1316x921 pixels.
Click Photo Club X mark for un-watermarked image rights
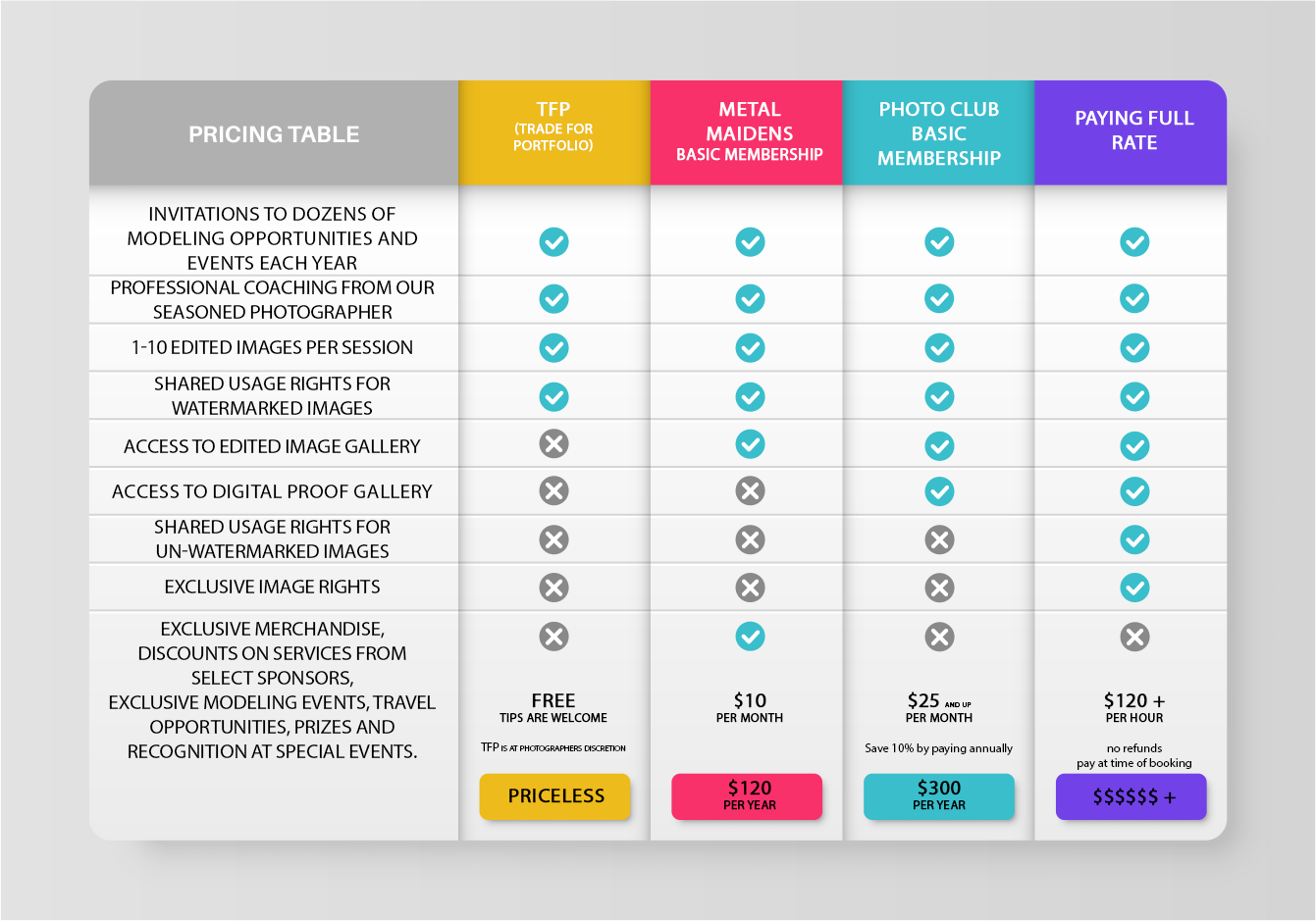pos(939,538)
